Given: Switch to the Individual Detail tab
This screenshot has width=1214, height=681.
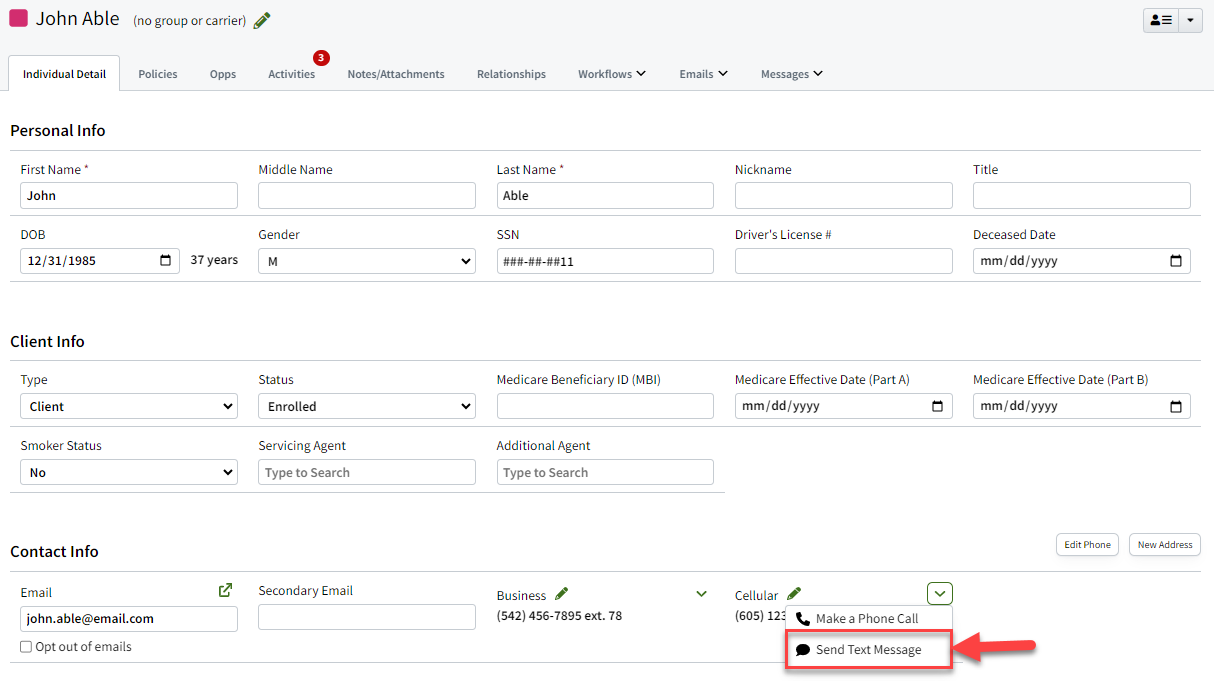Looking at the screenshot, I should coord(64,74).
